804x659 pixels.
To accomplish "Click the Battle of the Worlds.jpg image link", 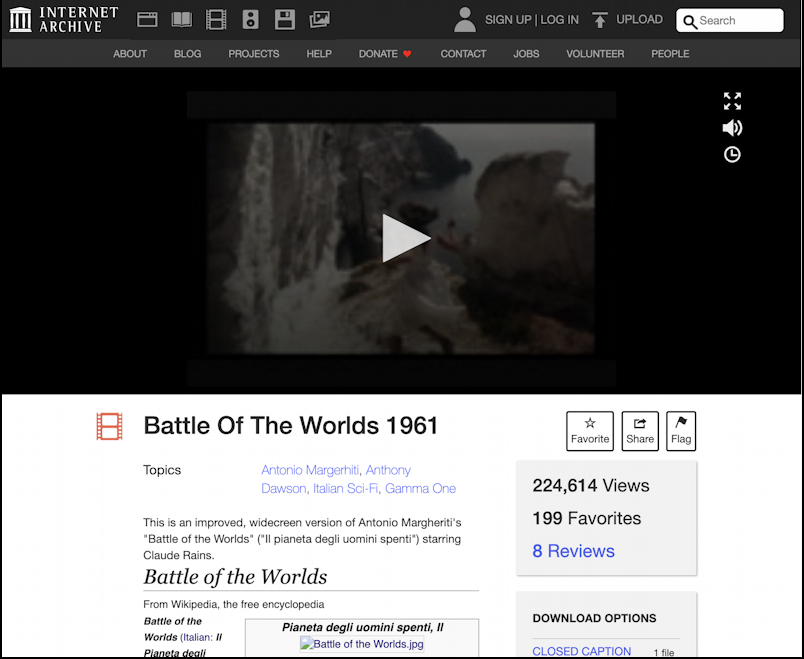I will pyautogui.click(x=362, y=644).
